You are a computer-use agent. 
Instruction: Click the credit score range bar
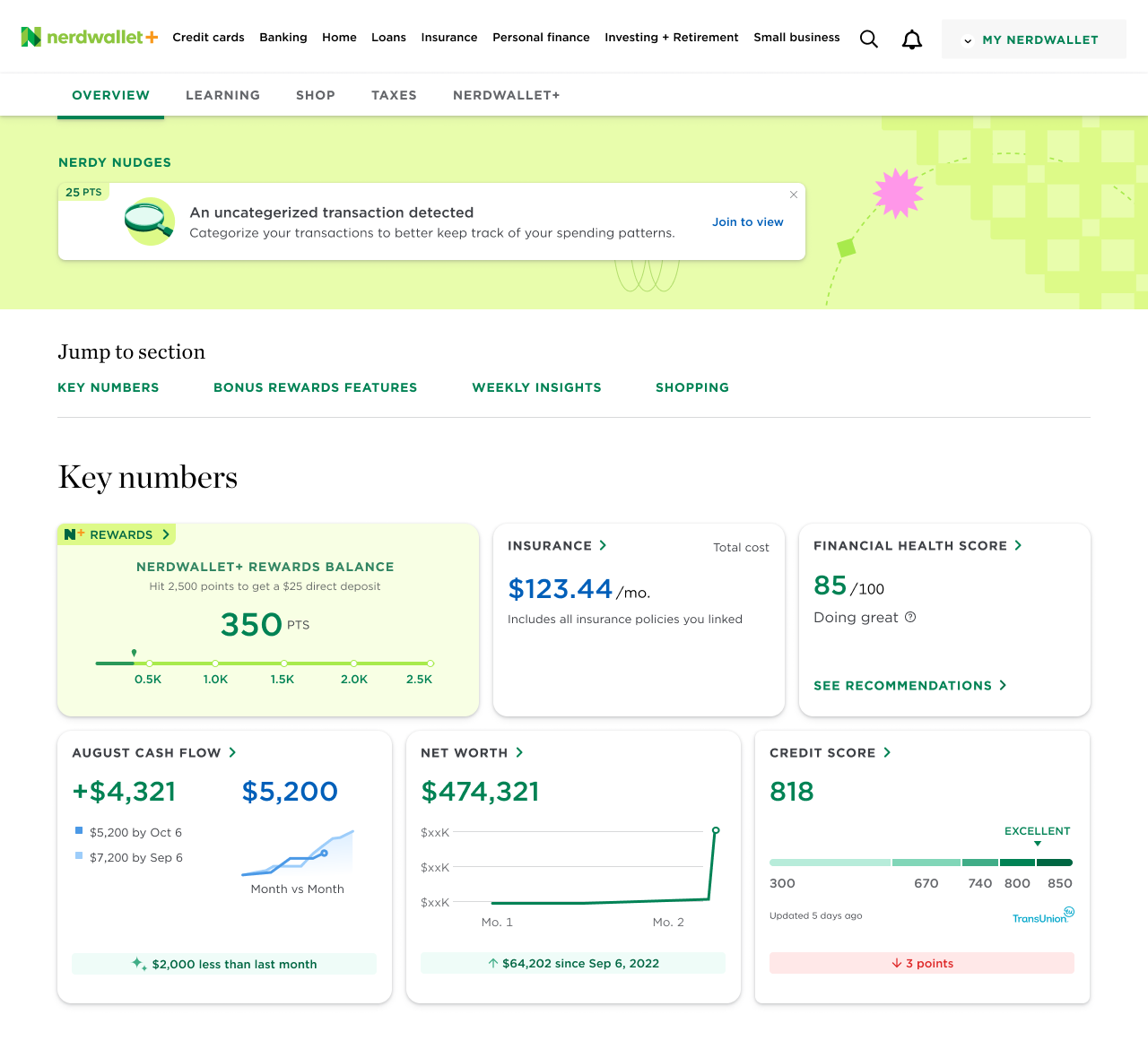pyautogui.click(x=921, y=863)
